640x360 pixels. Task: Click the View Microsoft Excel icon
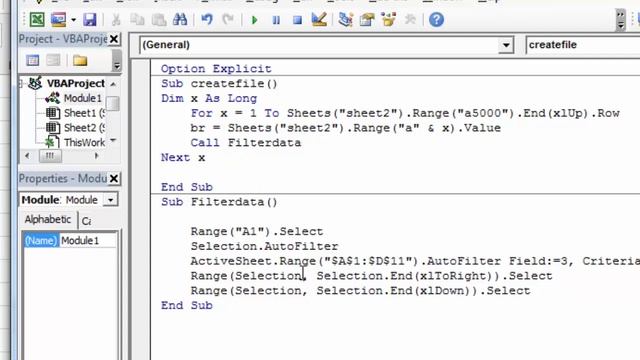pos(37,20)
